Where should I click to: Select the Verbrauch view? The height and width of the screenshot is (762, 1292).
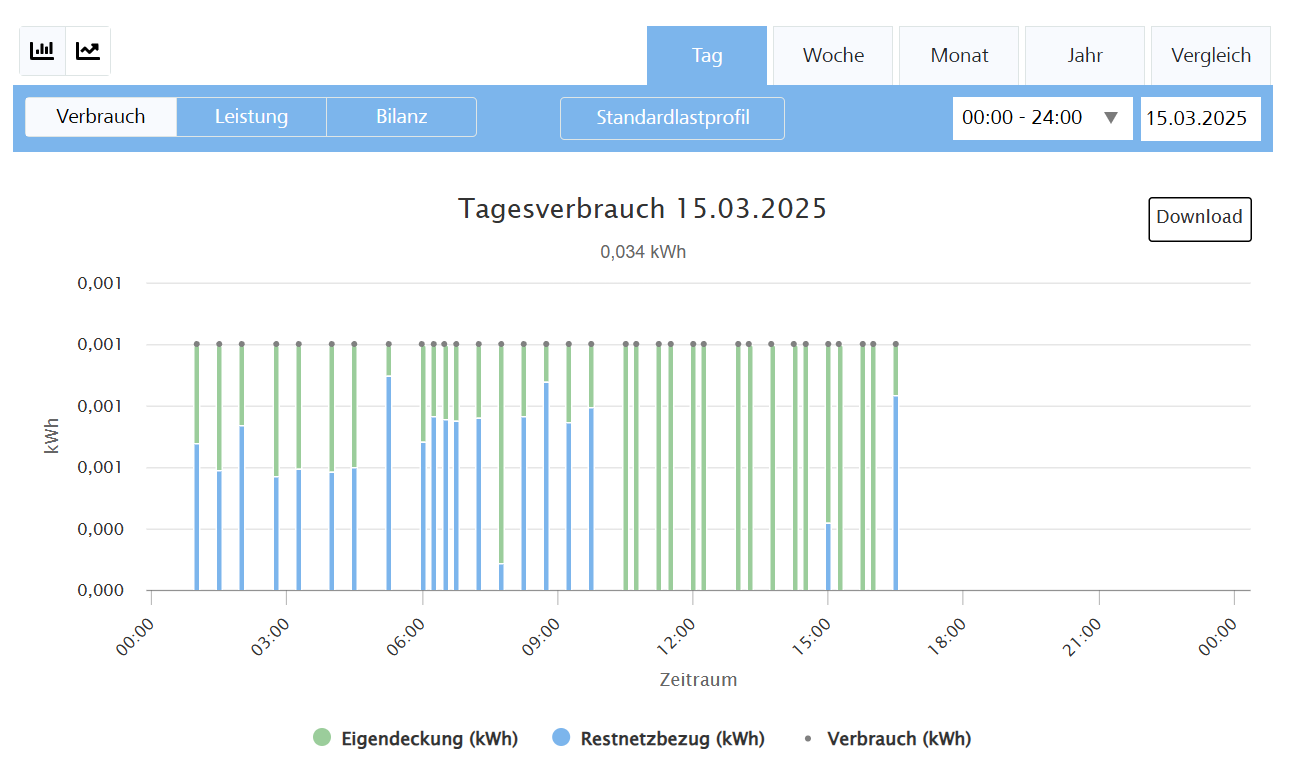point(101,117)
